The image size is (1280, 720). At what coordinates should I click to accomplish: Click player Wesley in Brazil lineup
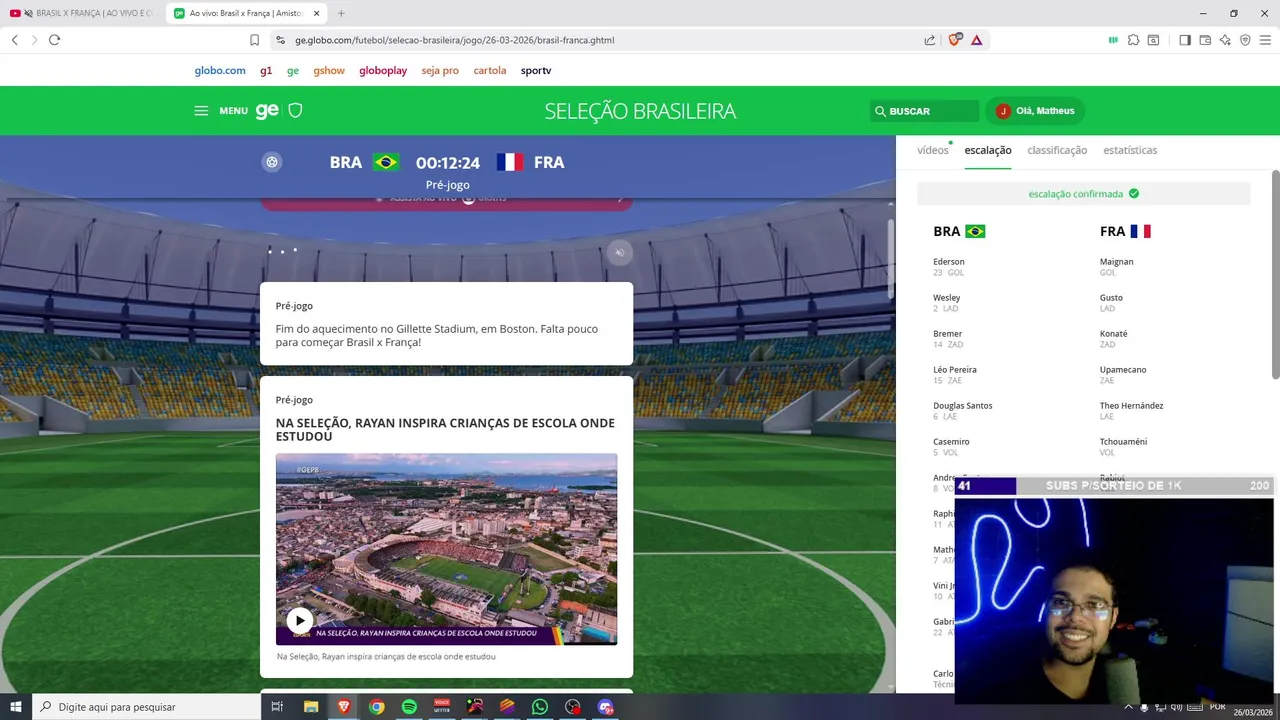click(946, 298)
